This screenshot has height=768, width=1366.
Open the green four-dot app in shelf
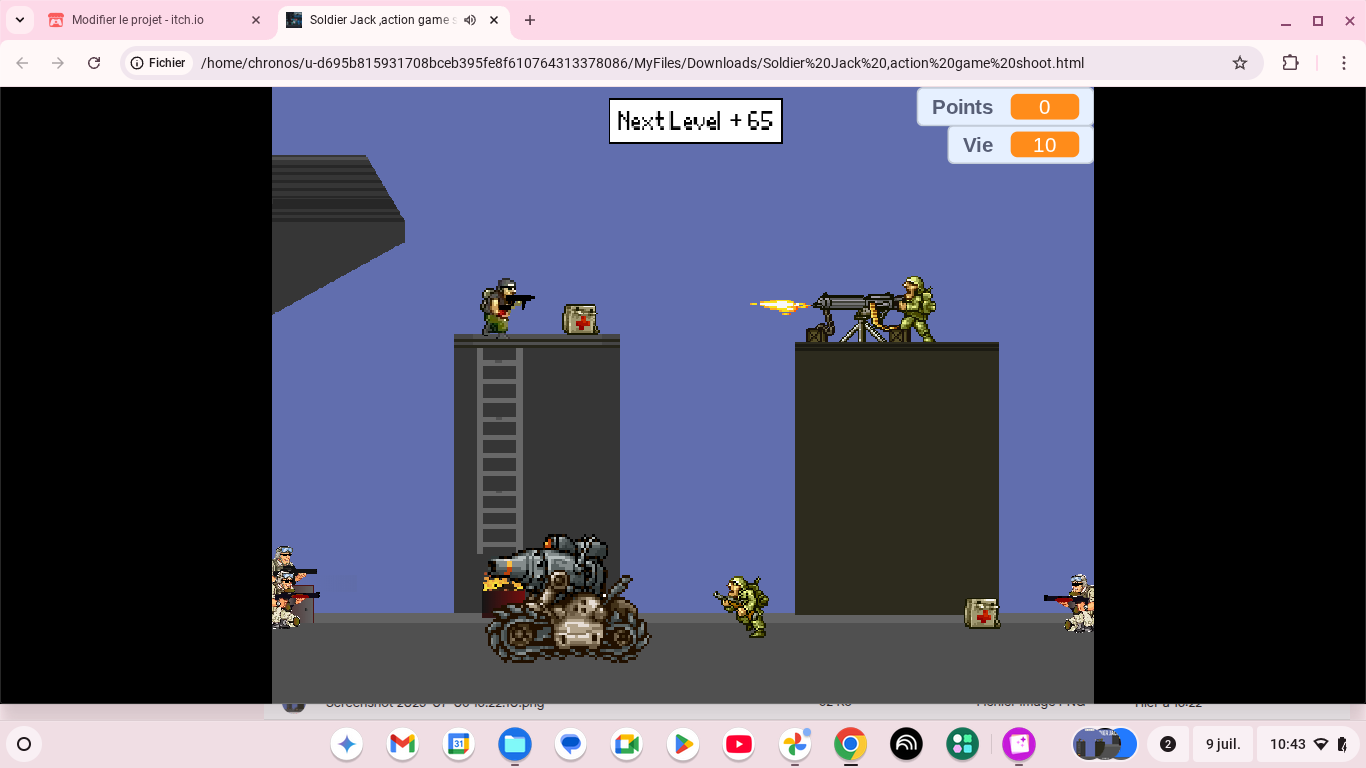pyautogui.click(x=963, y=744)
